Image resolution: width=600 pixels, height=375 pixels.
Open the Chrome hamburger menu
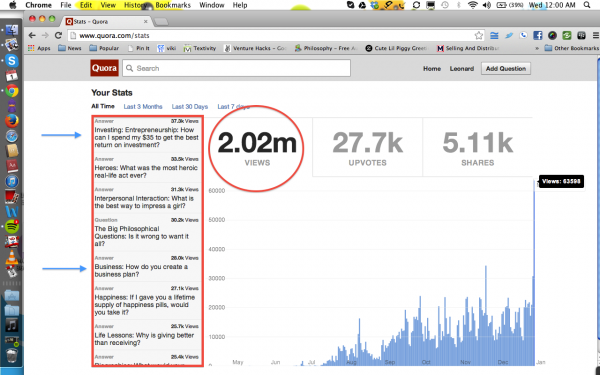tap(595, 36)
